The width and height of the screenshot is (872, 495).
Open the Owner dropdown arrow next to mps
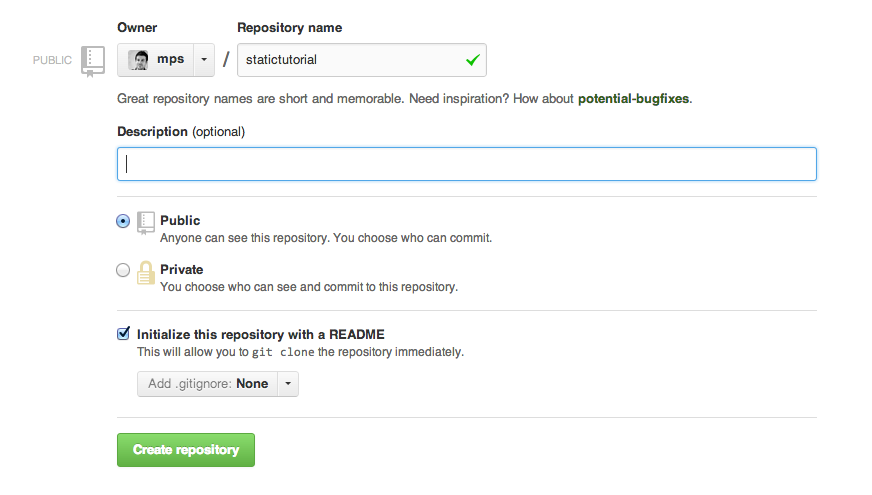[x=203, y=60]
